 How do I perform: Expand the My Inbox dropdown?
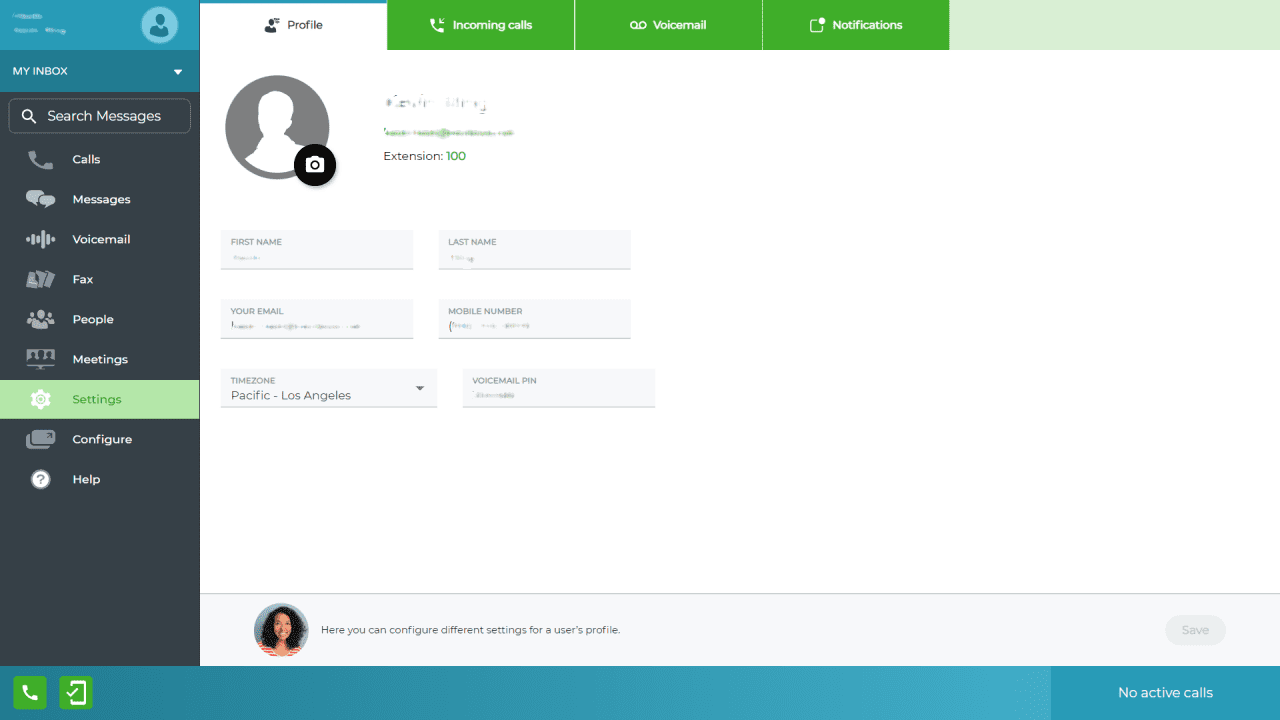[x=178, y=72]
